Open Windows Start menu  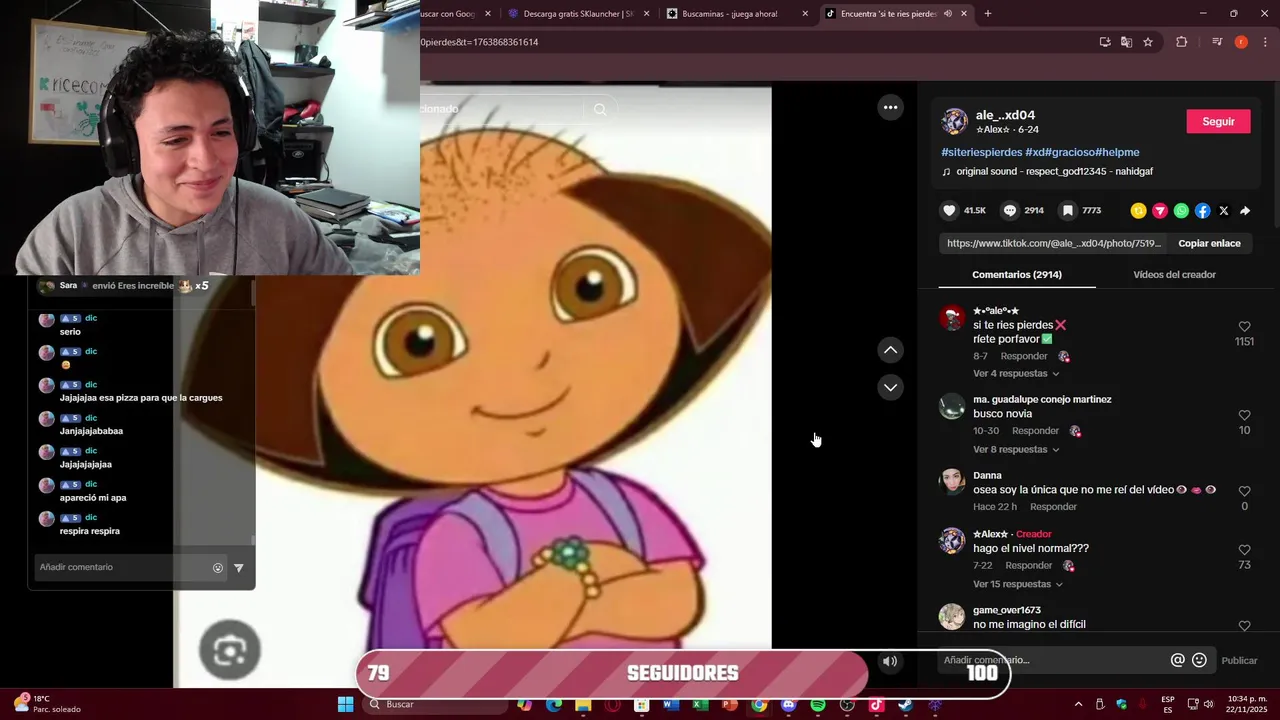click(345, 704)
